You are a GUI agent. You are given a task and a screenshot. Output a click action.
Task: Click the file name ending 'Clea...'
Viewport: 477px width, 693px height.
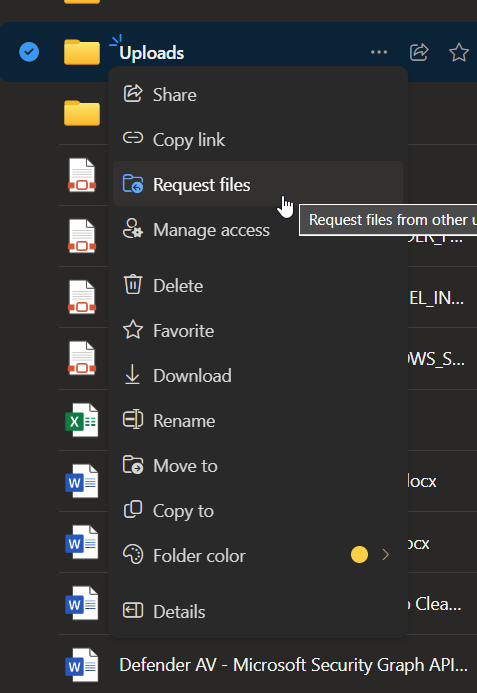[x=435, y=604]
